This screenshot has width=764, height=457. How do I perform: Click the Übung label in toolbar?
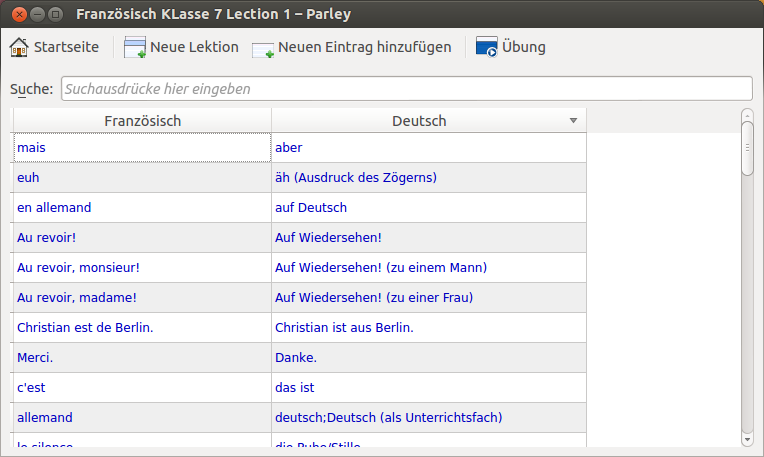[524, 47]
